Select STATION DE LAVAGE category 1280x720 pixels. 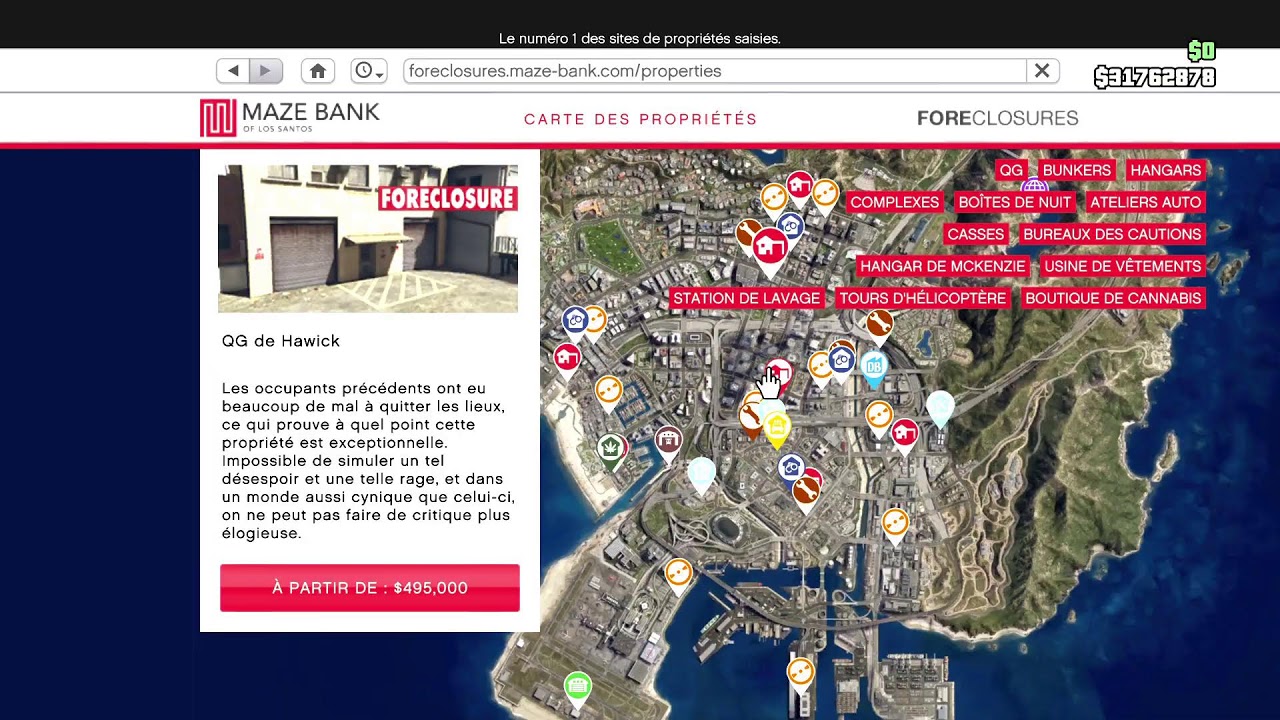pos(746,298)
